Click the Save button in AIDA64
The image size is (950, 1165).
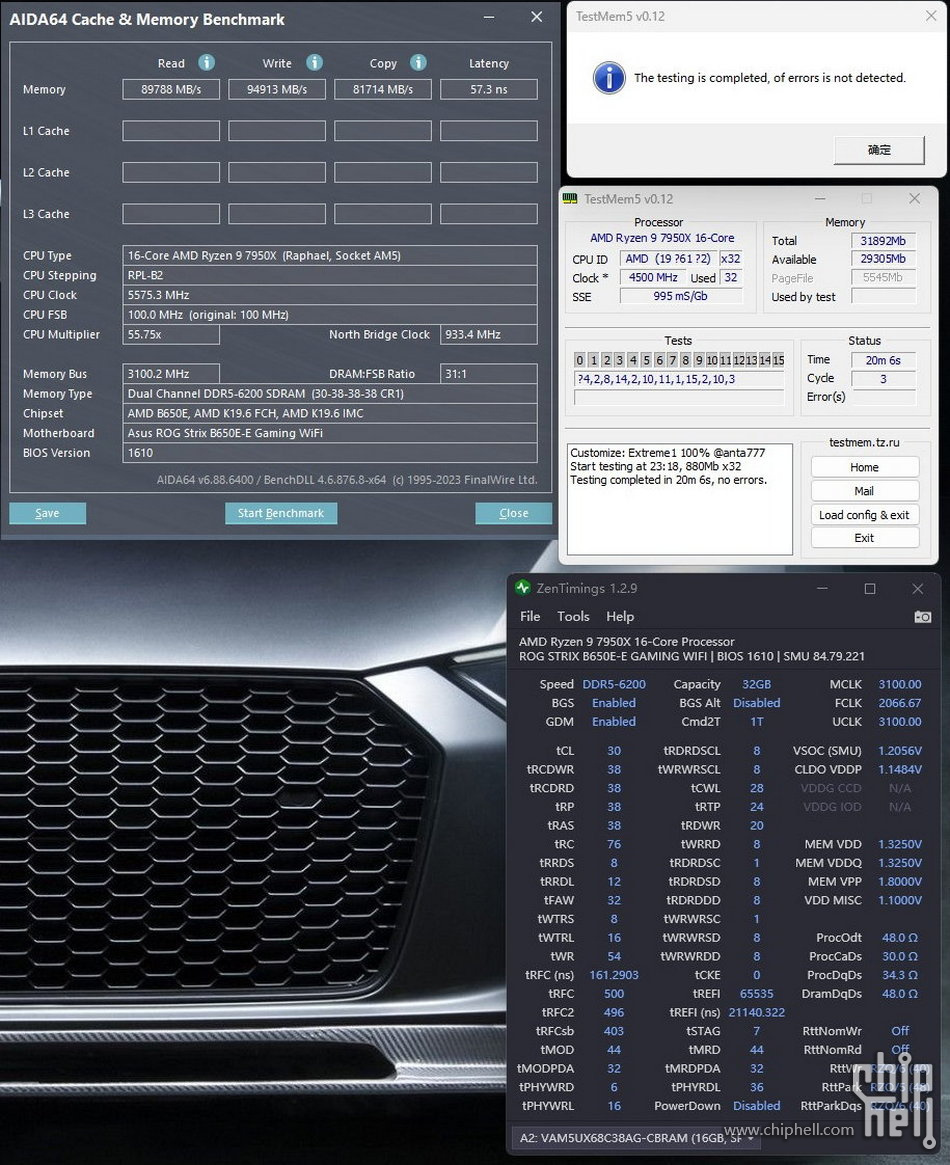coord(48,513)
